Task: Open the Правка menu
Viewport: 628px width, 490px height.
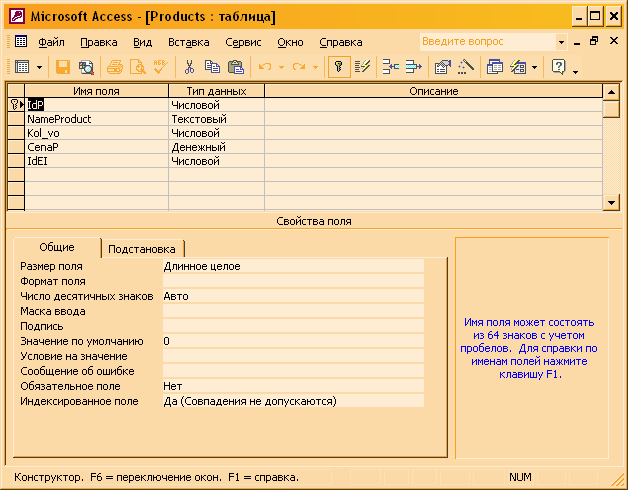Action: [x=99, y=42]
